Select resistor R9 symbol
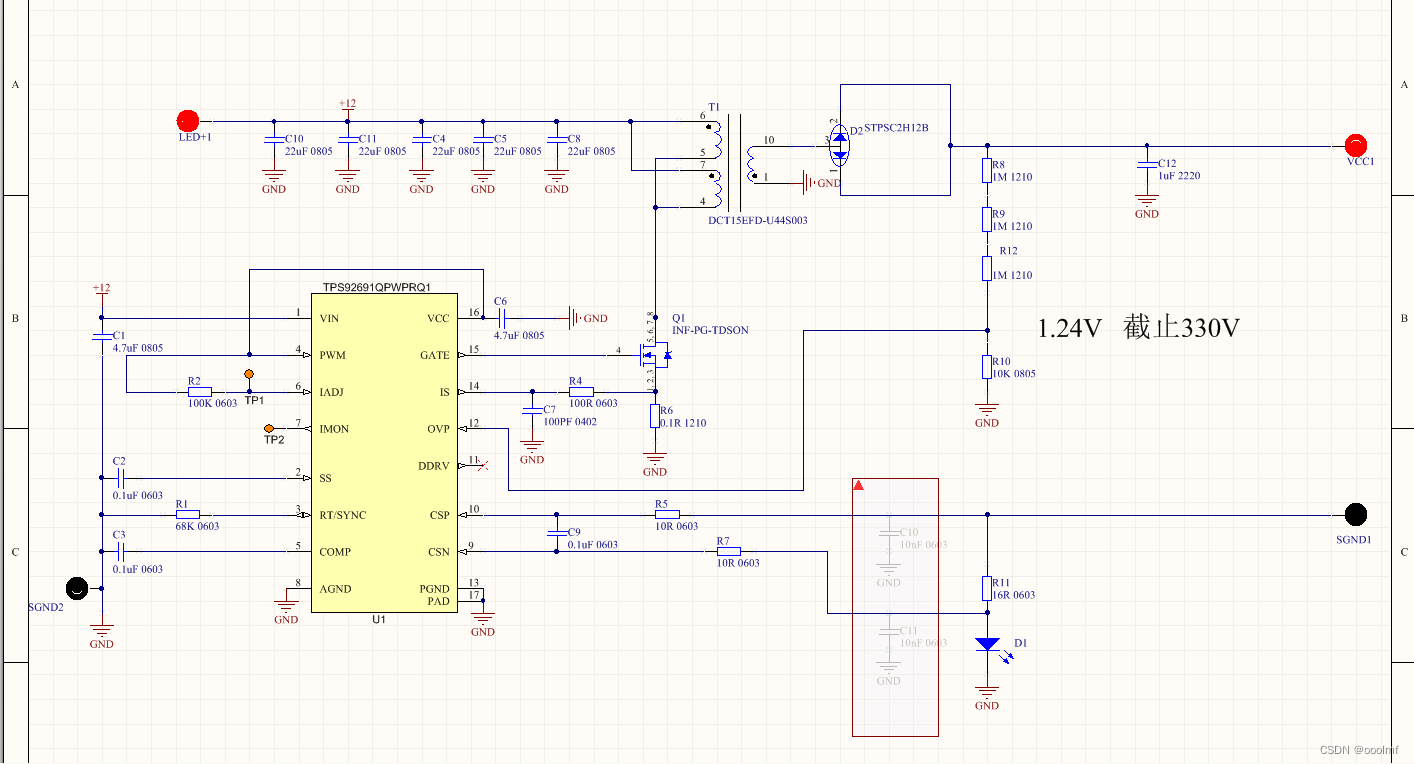 [987, 218]
